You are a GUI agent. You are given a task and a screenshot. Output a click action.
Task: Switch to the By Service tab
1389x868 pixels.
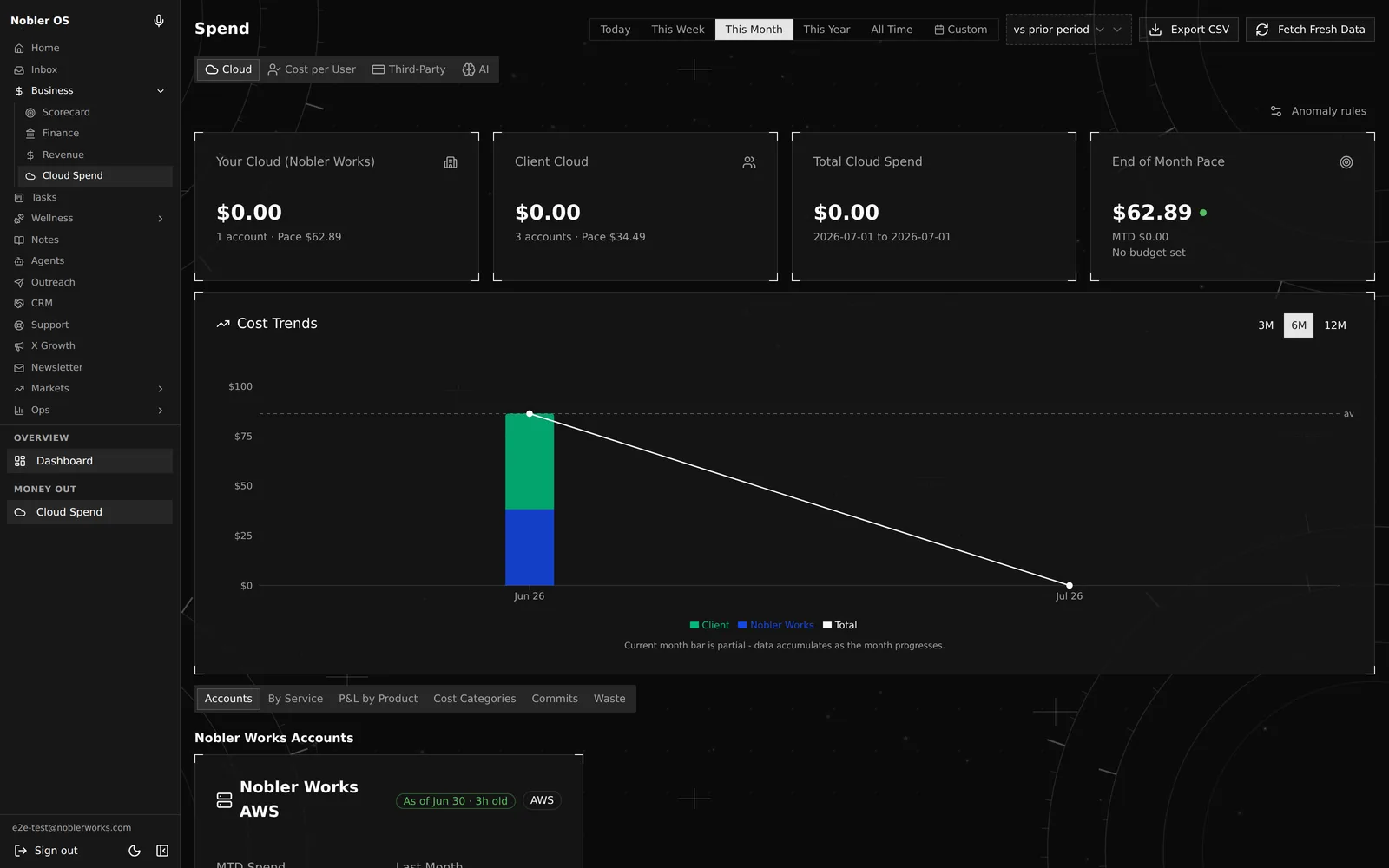click(295, 699)
